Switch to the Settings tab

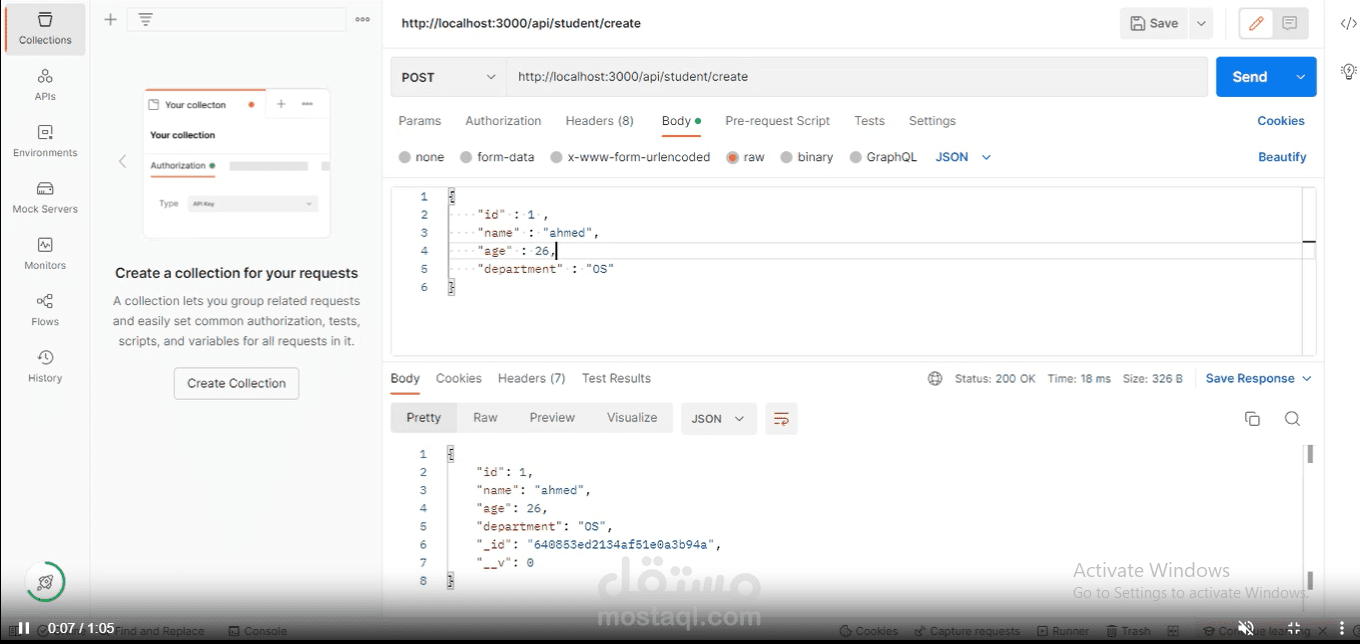[x=932, y=121]
